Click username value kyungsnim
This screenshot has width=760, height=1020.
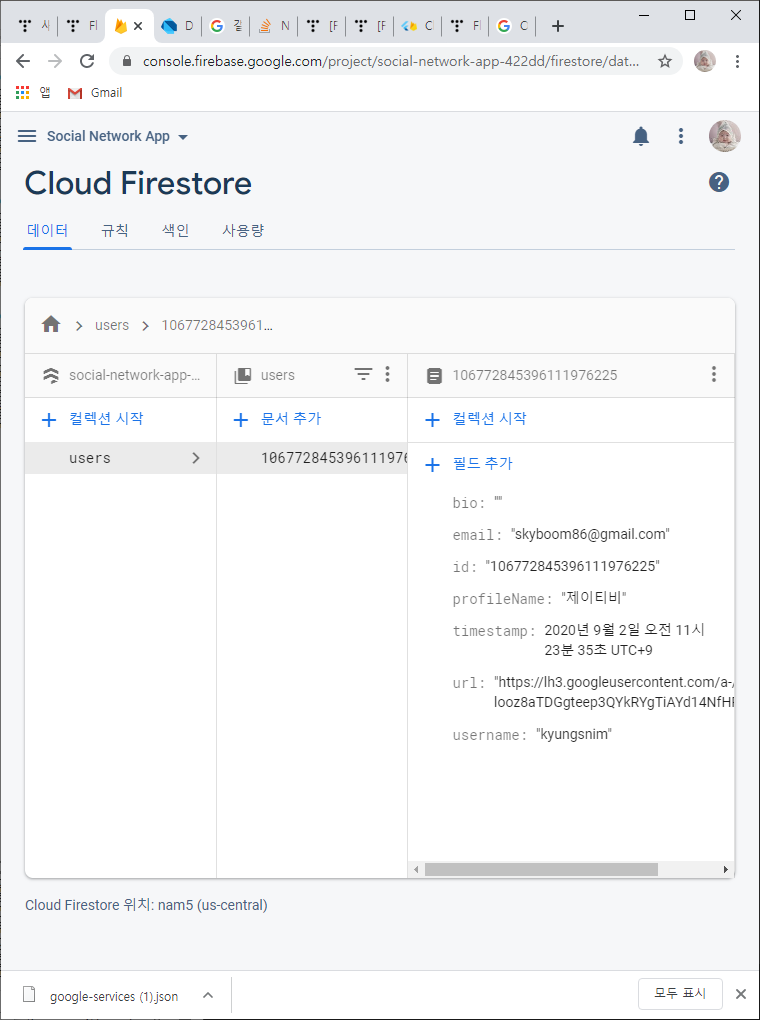(x=574, y=734)
